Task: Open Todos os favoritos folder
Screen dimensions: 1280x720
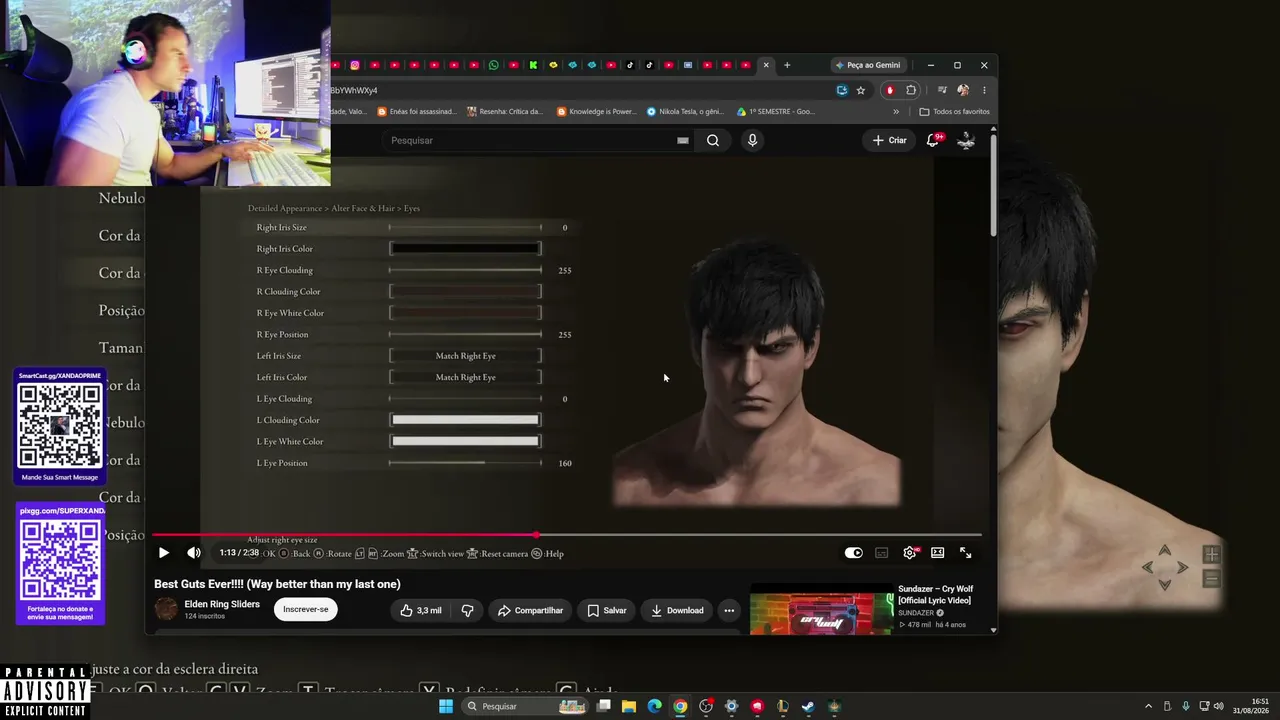Action: (x=955, y=112)
